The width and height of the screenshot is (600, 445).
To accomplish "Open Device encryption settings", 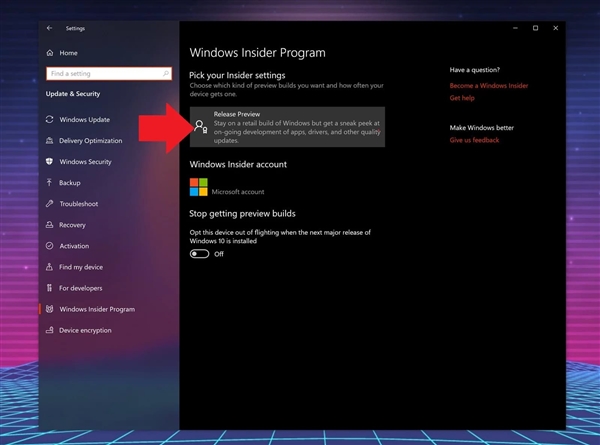I will coord(85,330).
